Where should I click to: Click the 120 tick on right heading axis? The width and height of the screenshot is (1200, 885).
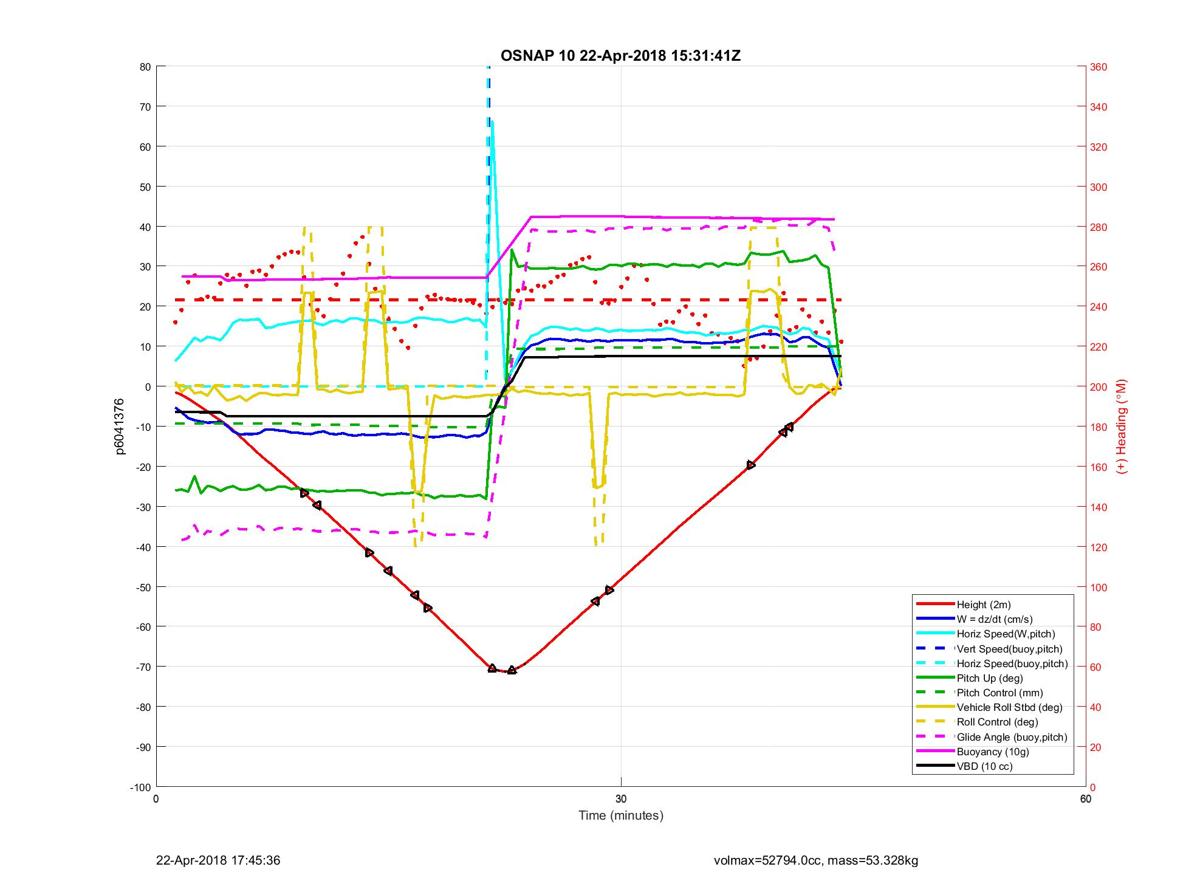[x=1100, y=547]
